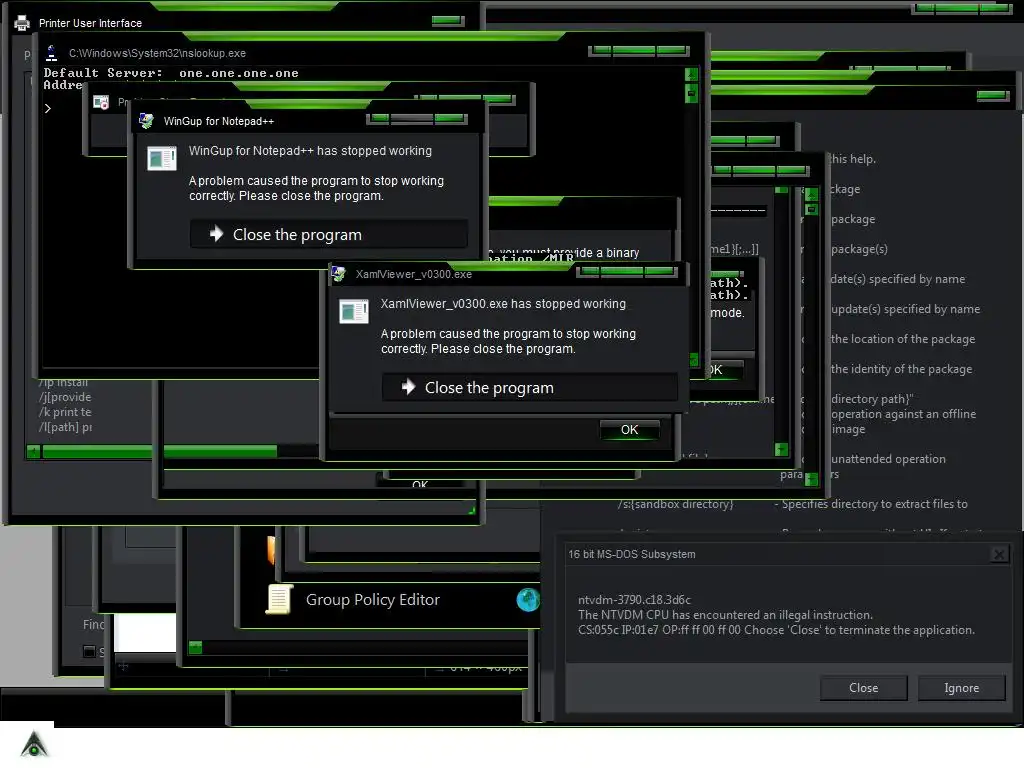Click the 'WinGup for Notepad++ has stopped working' heading
This screenshot has width=1024, height=768.
[310, 151]
